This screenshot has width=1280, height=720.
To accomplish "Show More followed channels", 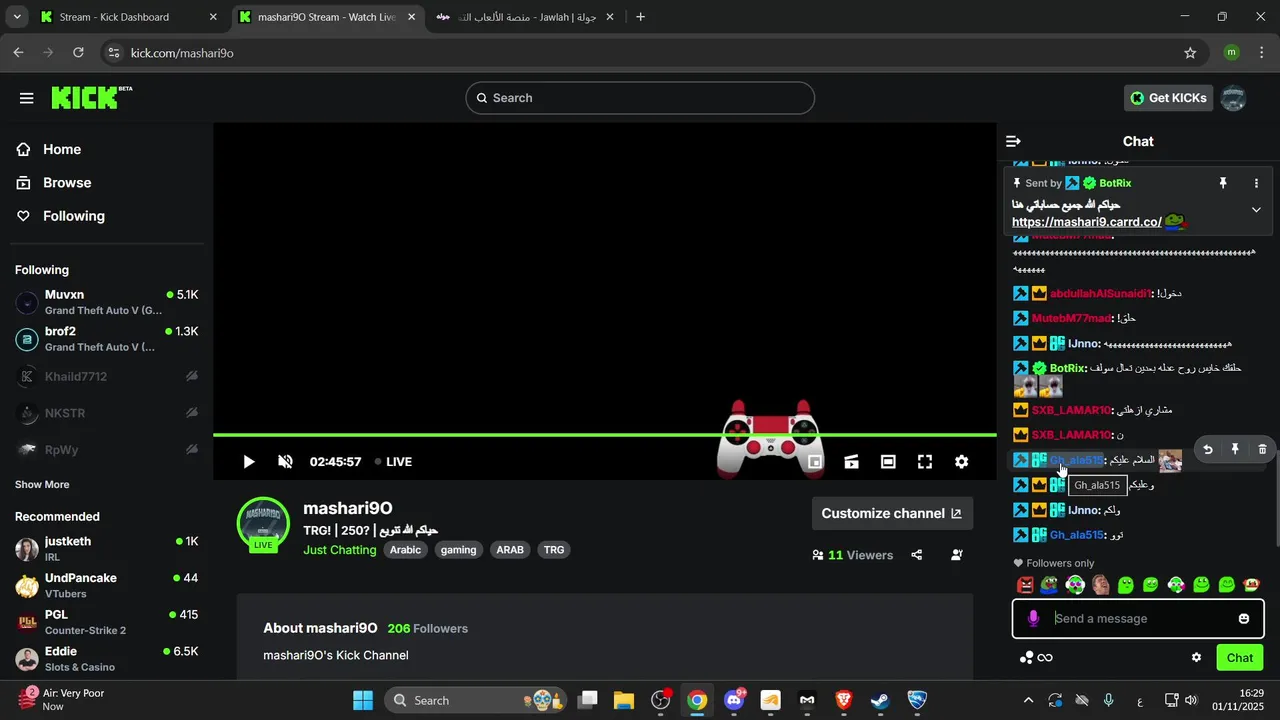I will click(42, 485).
